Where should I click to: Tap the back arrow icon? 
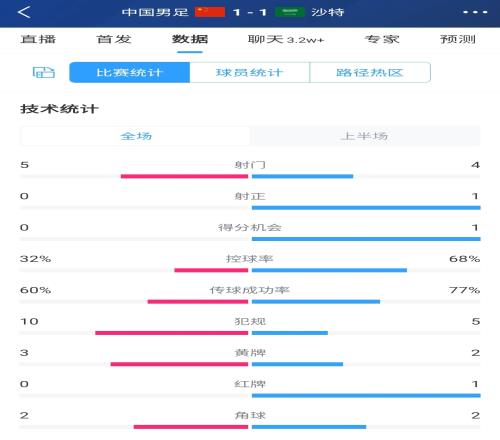(24, 12)
